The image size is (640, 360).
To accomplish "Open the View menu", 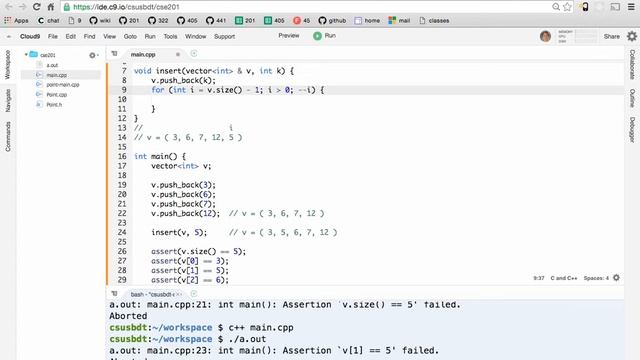I will 109,36.
